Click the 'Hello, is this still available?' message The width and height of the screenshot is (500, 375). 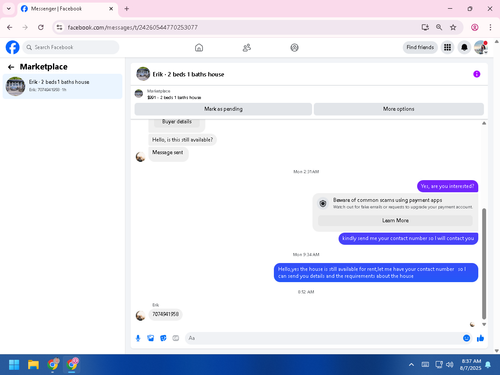tap(182, 140)
